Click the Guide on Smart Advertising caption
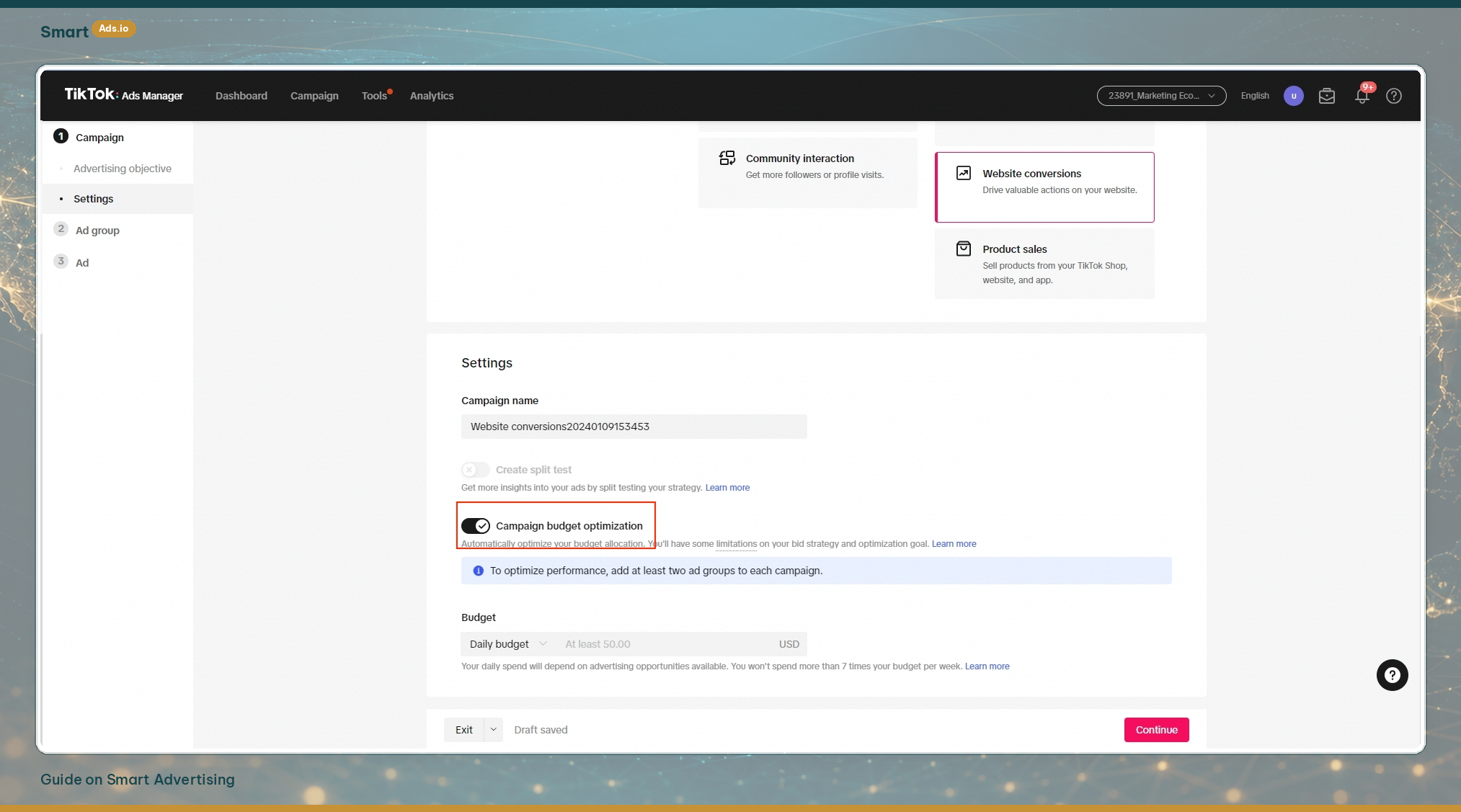Image resolution: width=1461 pixels, height=812 pixels. point(138,780)
